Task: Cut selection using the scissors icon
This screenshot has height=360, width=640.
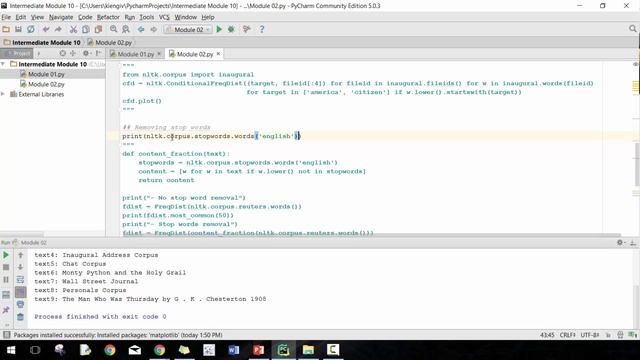Action: point(73,29)
